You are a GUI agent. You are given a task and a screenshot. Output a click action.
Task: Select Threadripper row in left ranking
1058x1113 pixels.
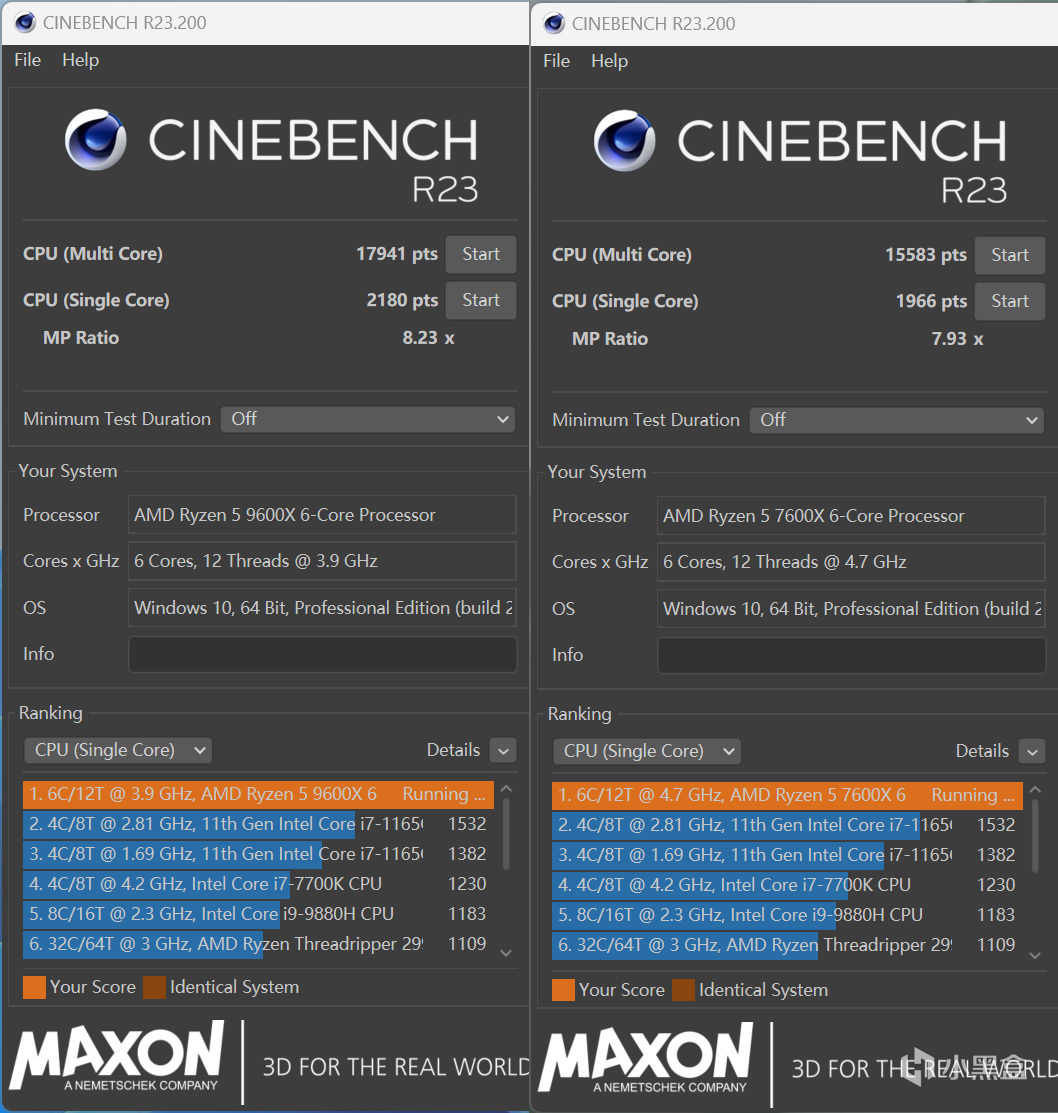(258, 944)
